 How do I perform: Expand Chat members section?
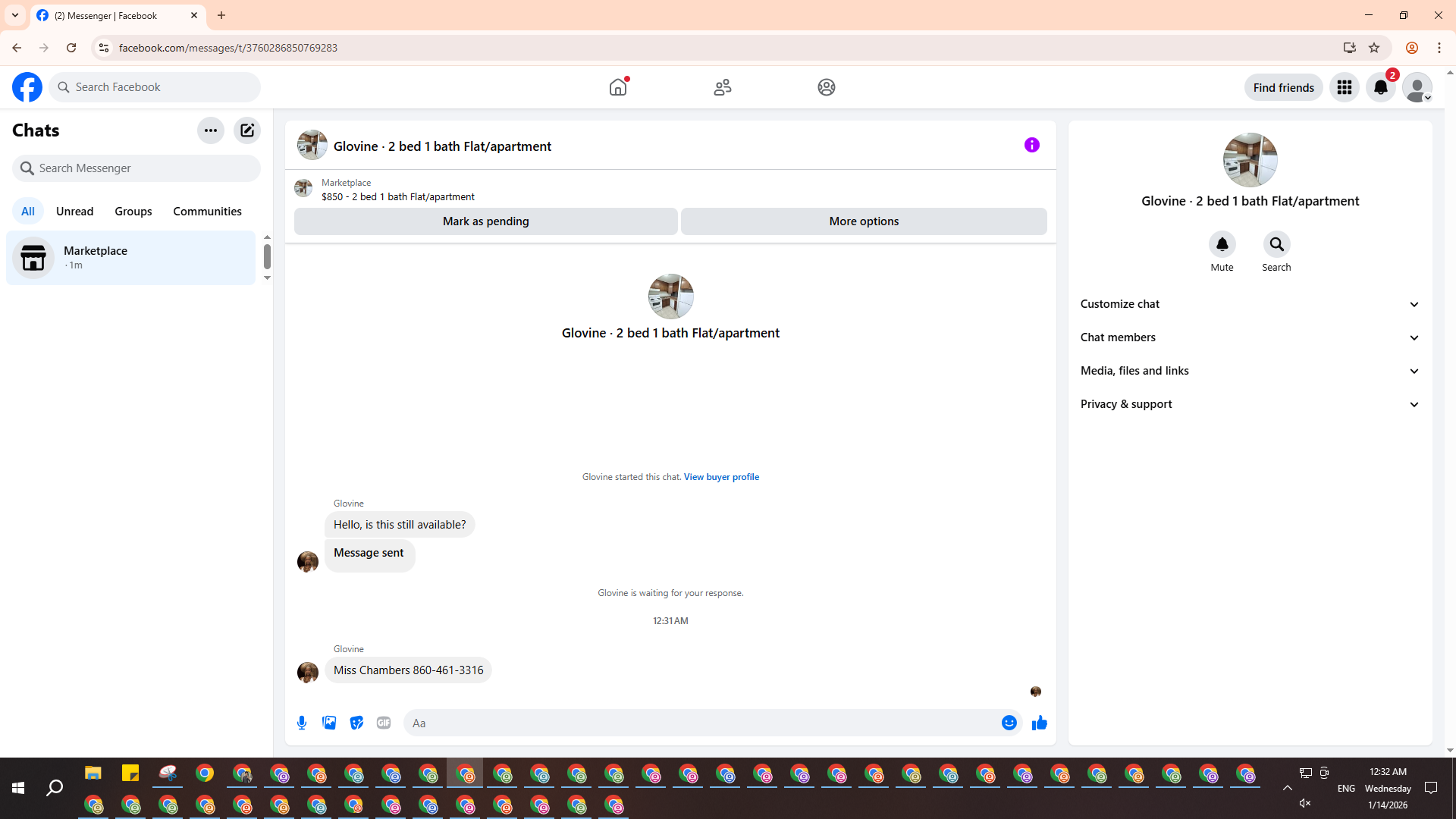click(1249, 337)
